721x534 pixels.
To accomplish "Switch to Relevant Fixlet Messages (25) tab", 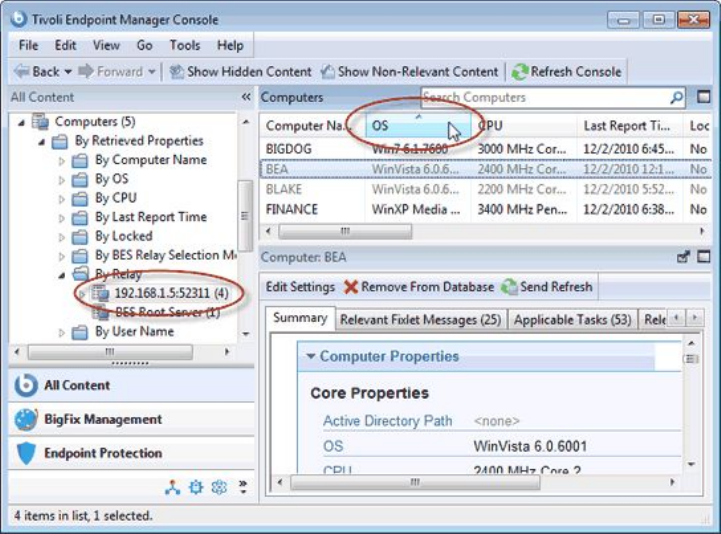I will 420,320.
